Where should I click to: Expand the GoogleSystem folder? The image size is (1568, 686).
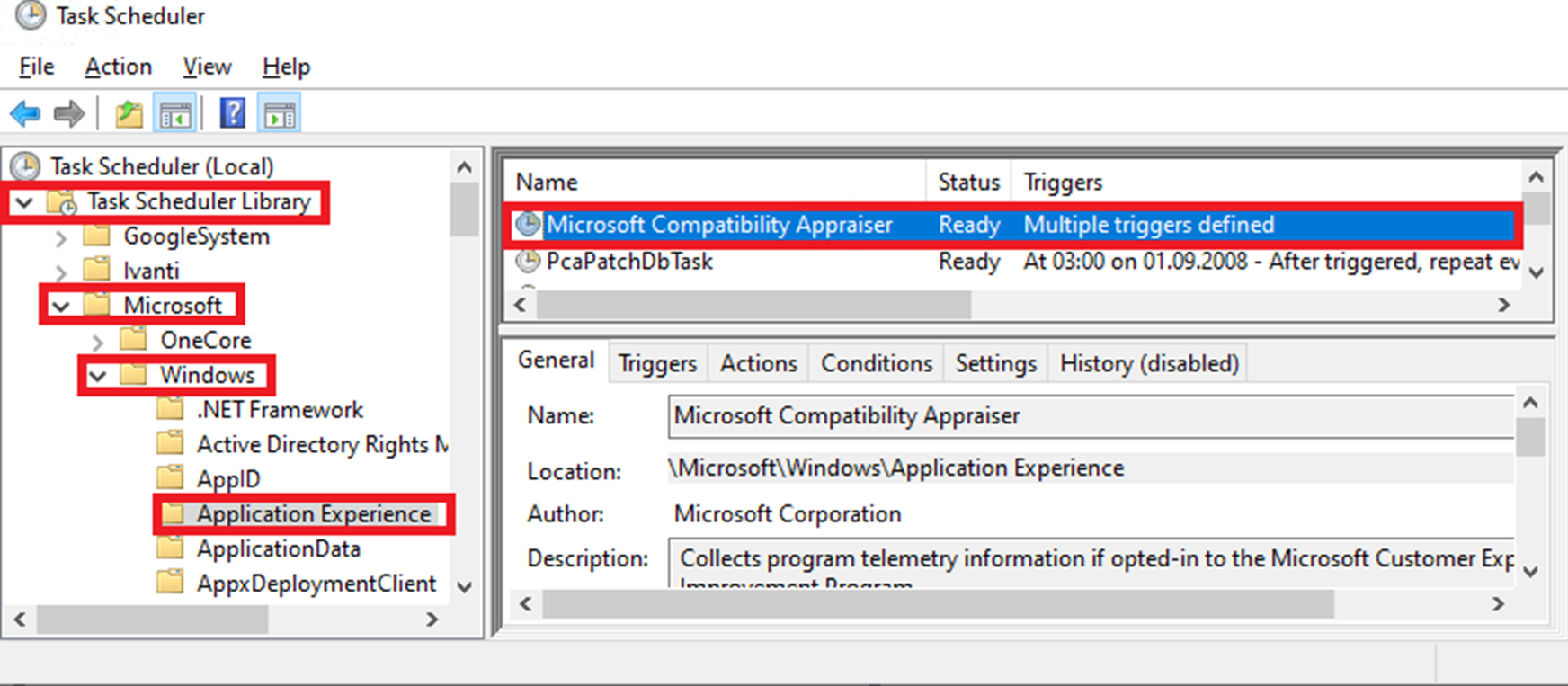tap(60, 238)
